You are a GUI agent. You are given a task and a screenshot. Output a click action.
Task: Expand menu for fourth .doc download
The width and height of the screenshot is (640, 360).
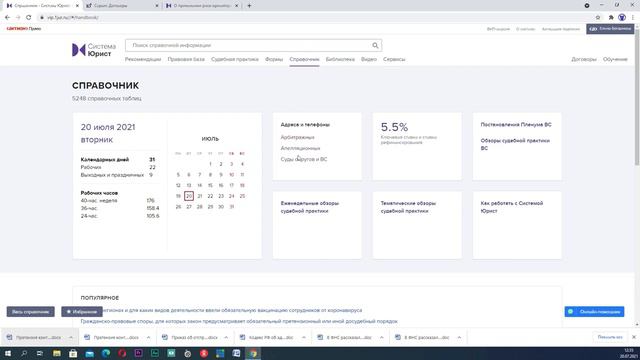point(304,338)
